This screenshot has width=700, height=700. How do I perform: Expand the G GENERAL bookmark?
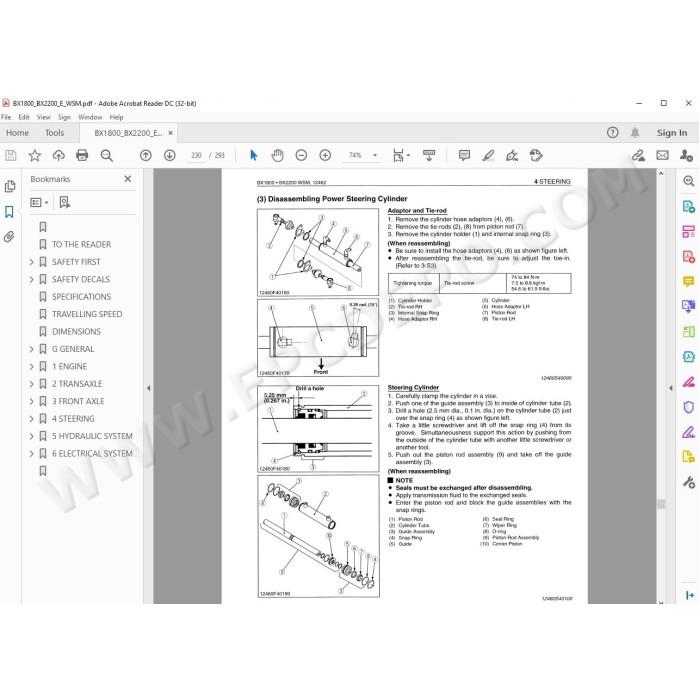32,349
